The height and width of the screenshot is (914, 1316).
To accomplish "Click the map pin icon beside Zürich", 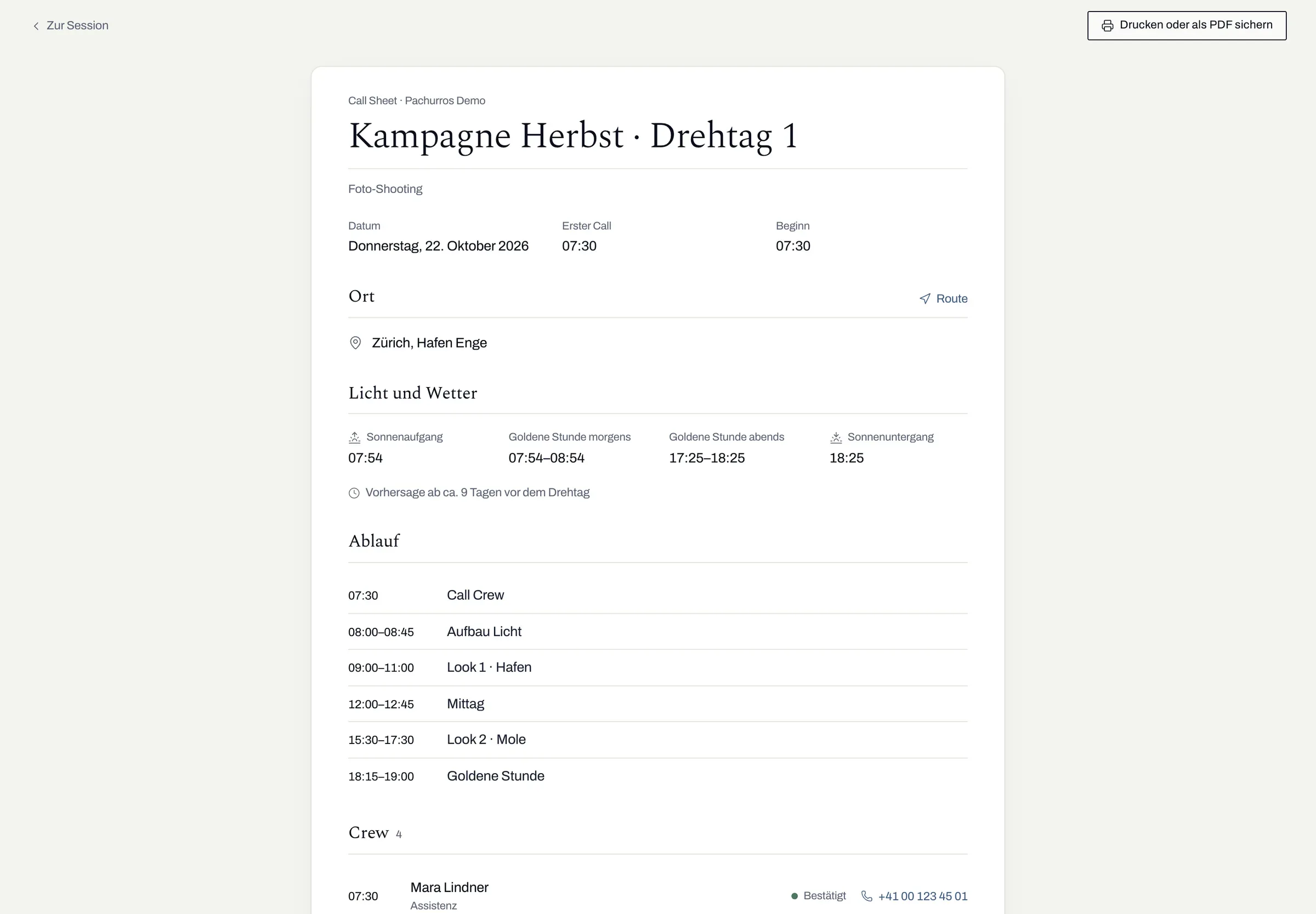I will [355, 343].
